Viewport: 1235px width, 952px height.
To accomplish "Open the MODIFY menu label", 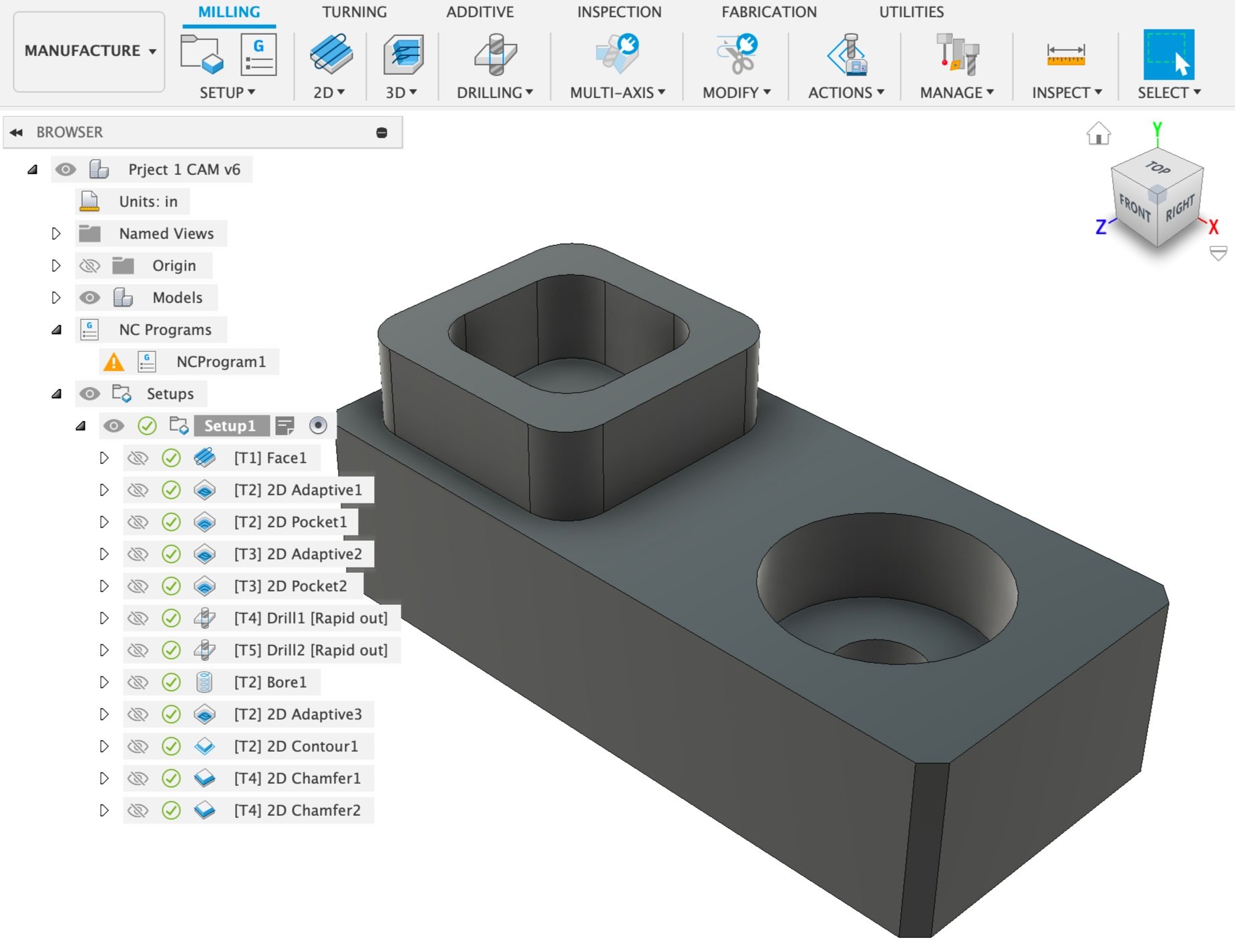I will click(x=737, y=93).
